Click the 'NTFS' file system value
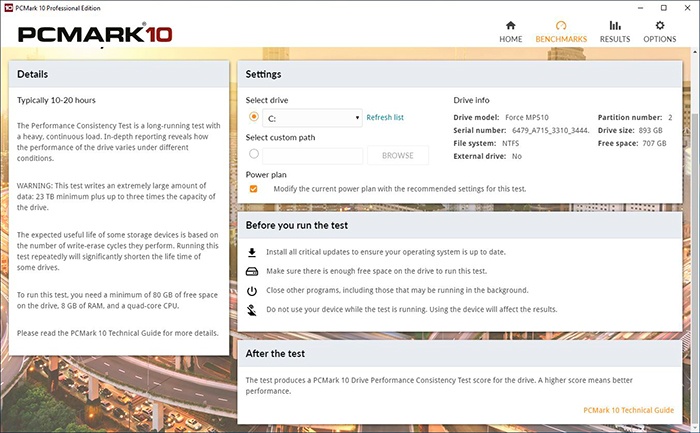 click(x=510, y=143)
